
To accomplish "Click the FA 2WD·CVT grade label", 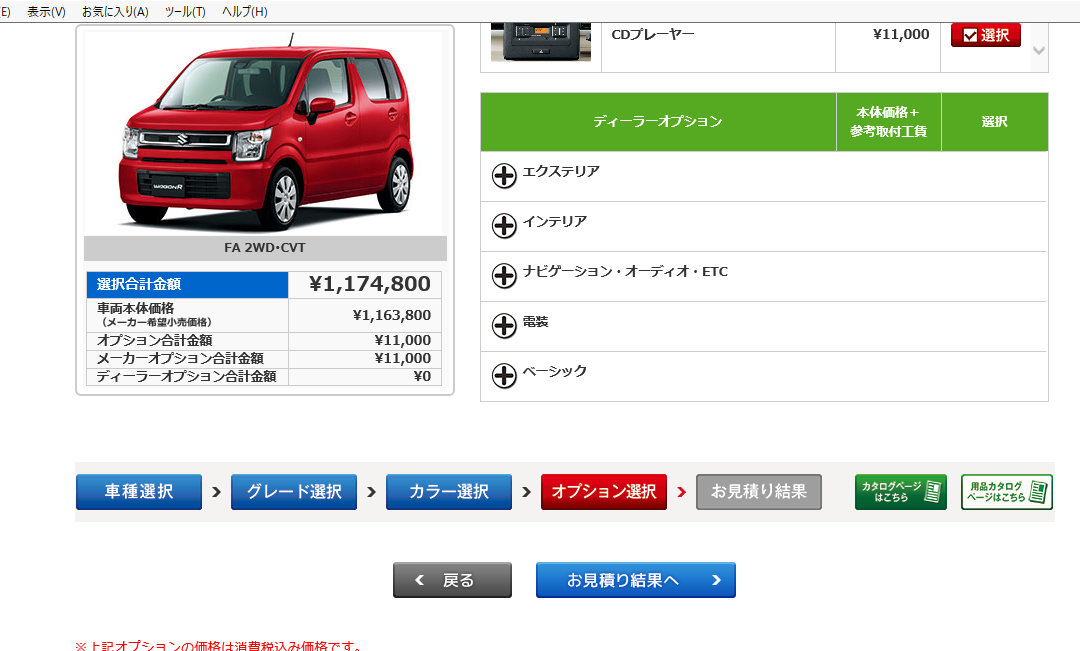I will (x=265, y=248).
